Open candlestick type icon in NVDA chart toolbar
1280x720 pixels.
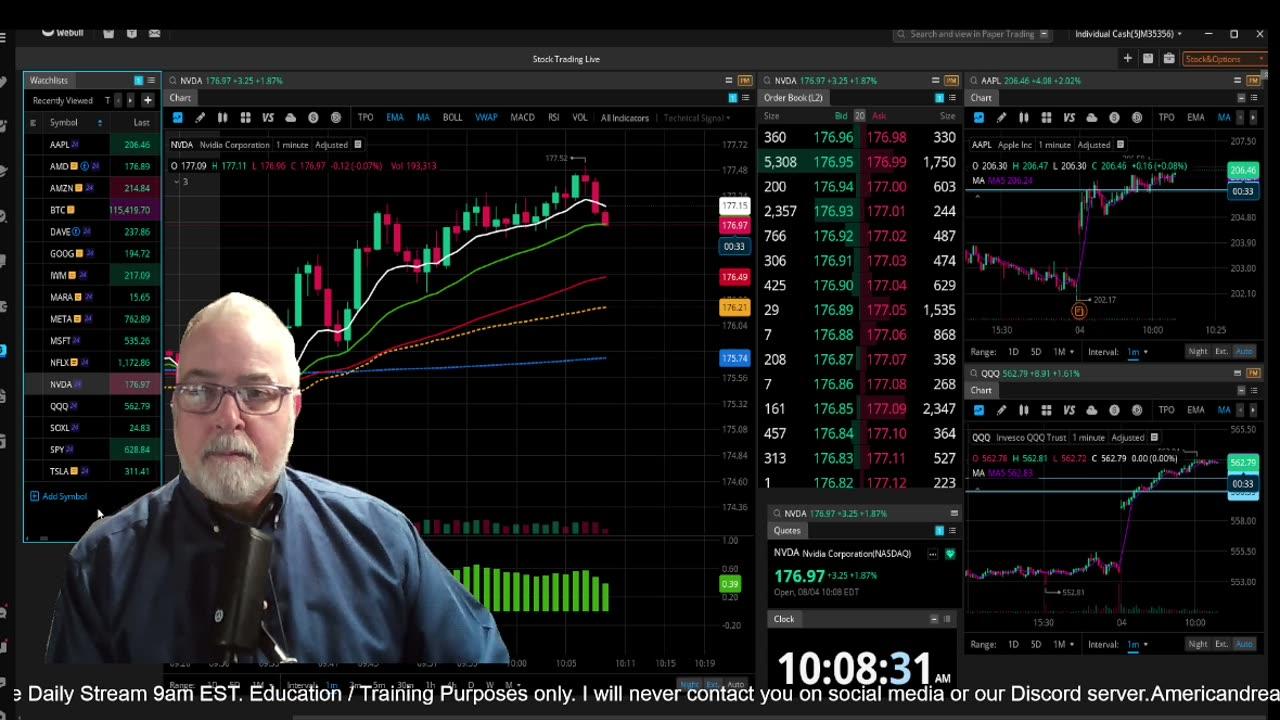(222, 118)
